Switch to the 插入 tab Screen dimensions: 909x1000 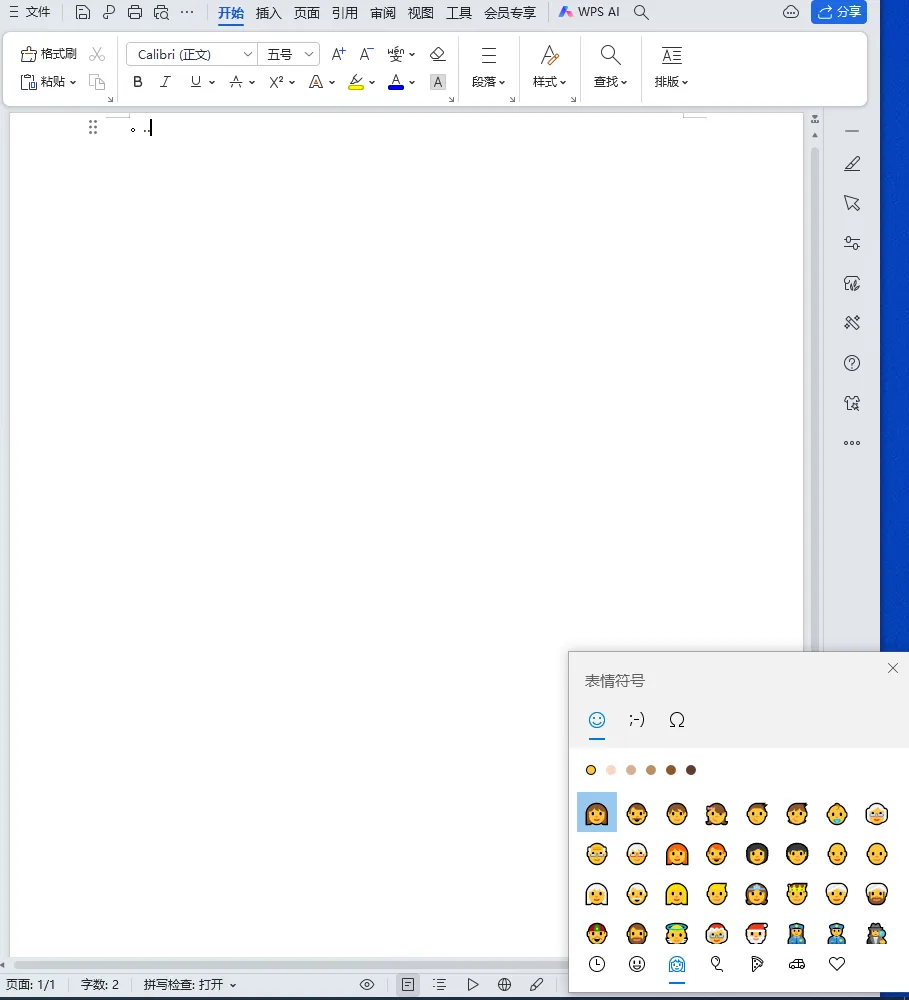click(x=269, y=13)
